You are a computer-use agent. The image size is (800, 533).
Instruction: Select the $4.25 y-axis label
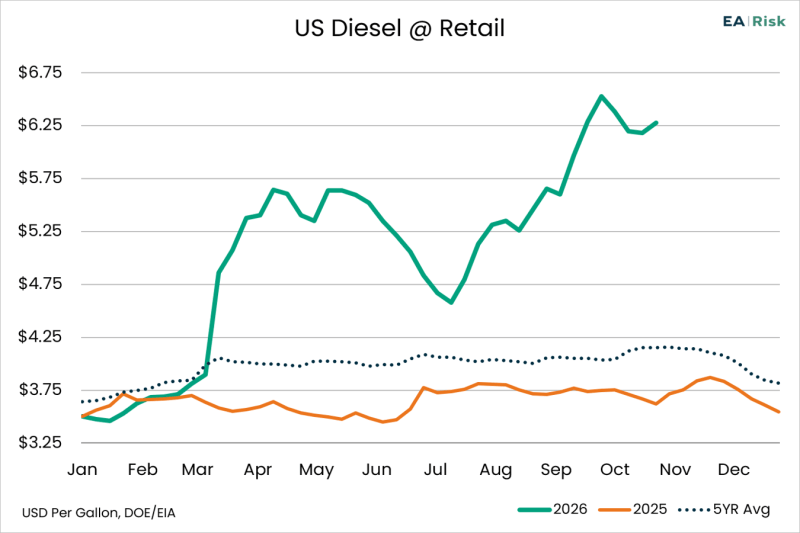pyautogui.click(x=40, y=336)
